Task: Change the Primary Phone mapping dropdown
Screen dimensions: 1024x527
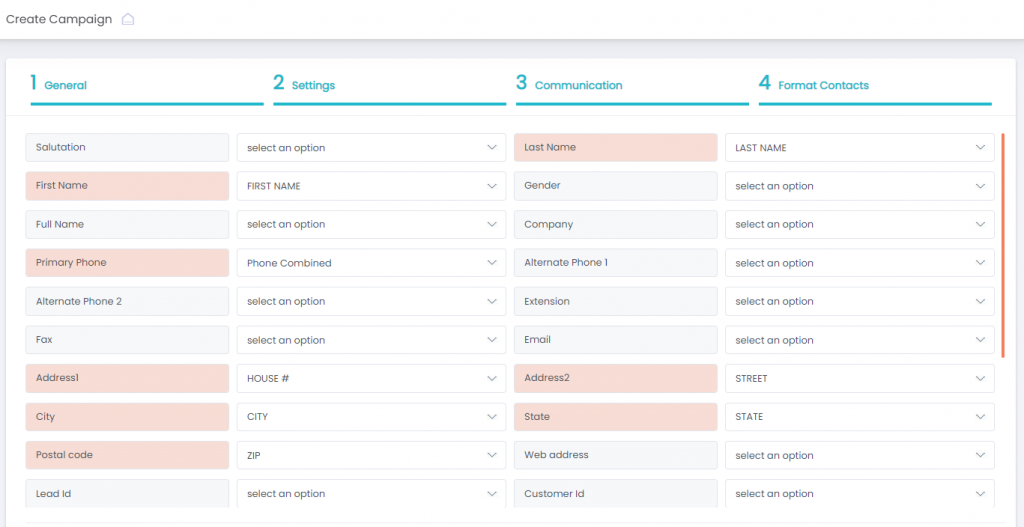Action: coord(371,263)
